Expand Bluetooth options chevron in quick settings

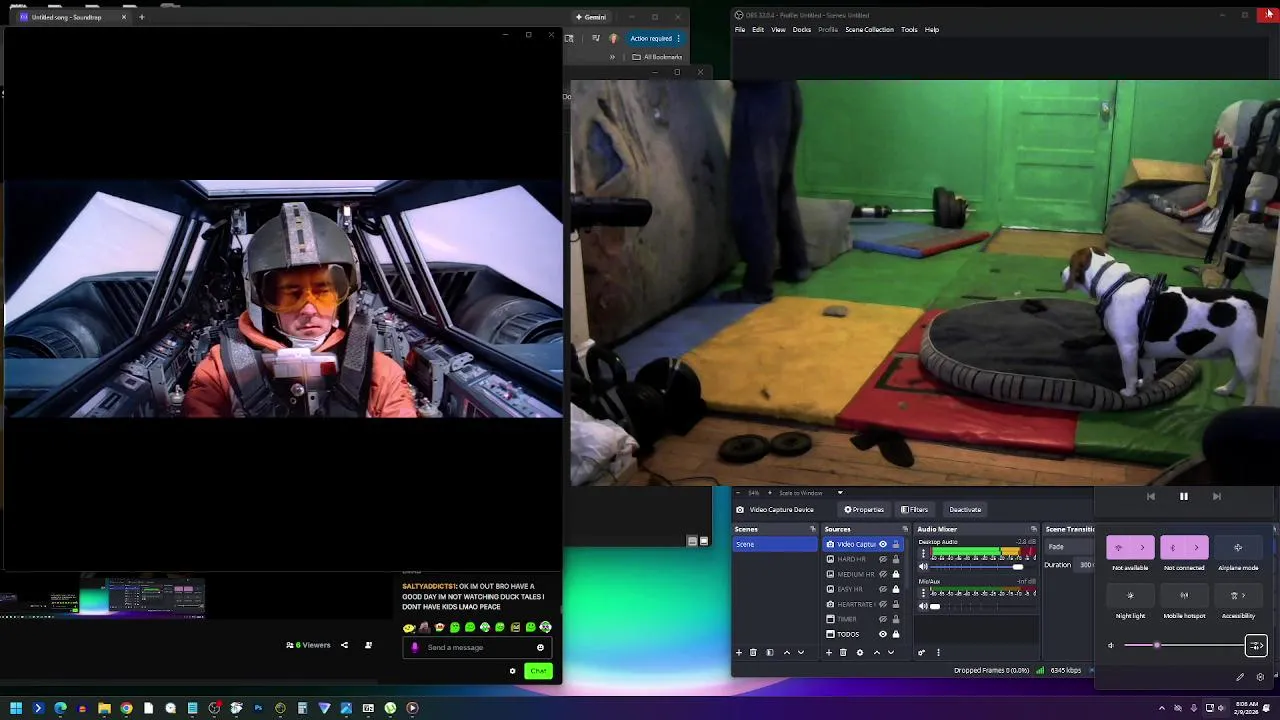[x=1196, y=548]
